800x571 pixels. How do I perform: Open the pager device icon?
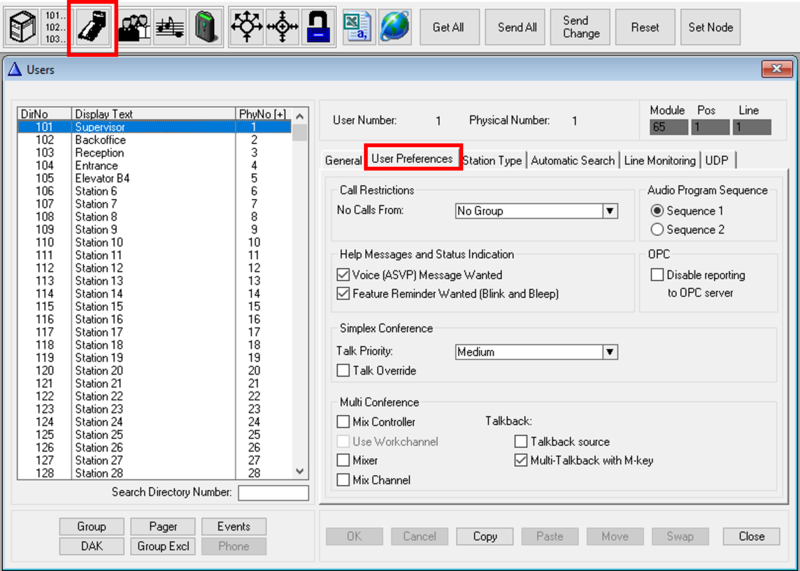[206, 27]
